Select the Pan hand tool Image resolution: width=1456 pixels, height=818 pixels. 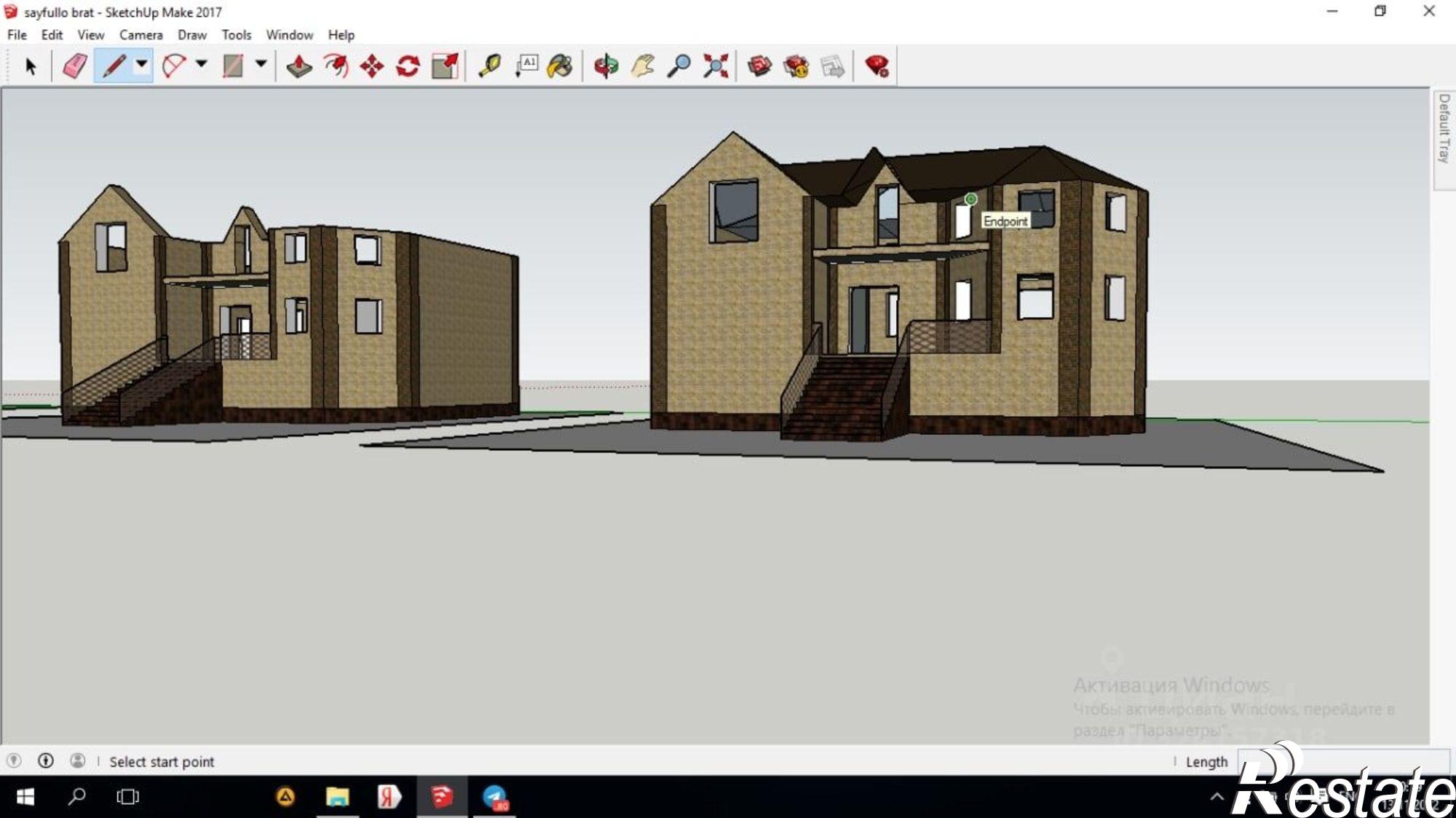point(642,66)
